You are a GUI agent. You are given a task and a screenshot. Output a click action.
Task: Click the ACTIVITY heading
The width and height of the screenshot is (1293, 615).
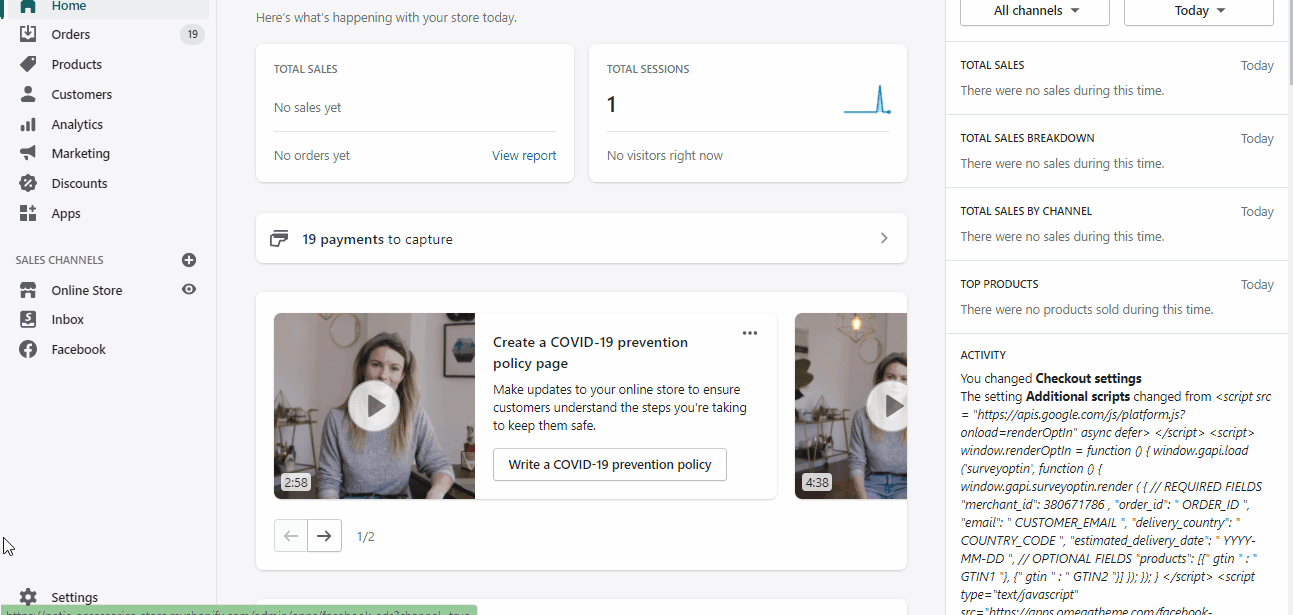pos(983,355)
